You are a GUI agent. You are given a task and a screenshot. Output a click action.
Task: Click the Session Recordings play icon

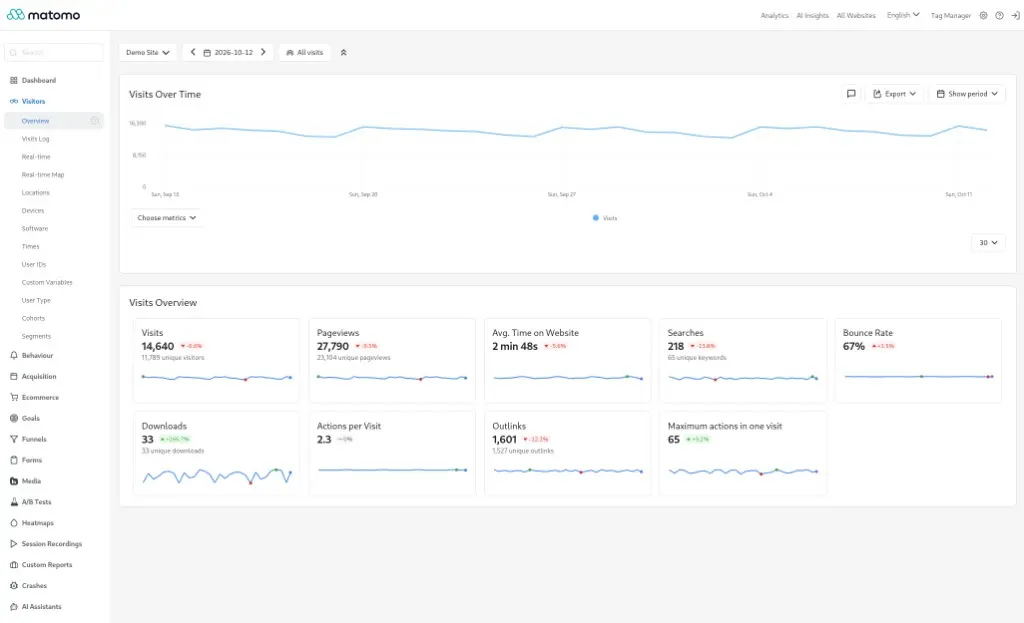coord(14,543)
